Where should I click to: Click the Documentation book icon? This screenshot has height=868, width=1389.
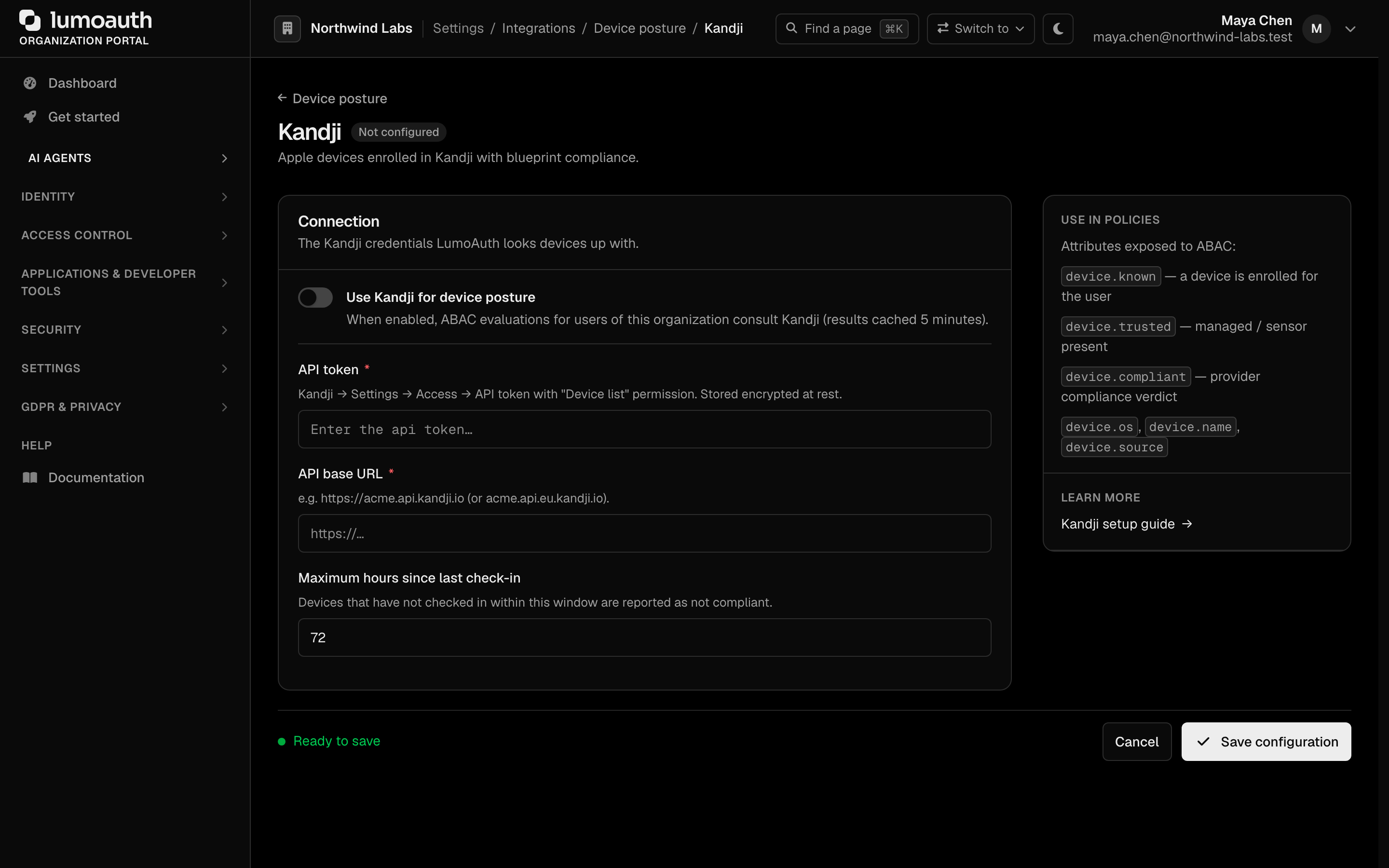[x=30, y=477]
